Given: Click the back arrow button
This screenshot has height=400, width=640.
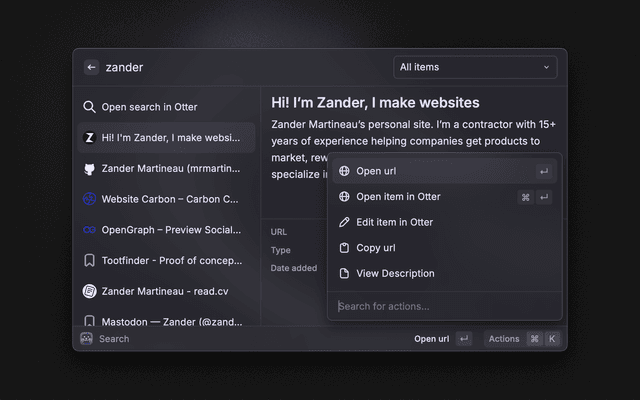Looking at the screenshot, I should click(91, 67).
